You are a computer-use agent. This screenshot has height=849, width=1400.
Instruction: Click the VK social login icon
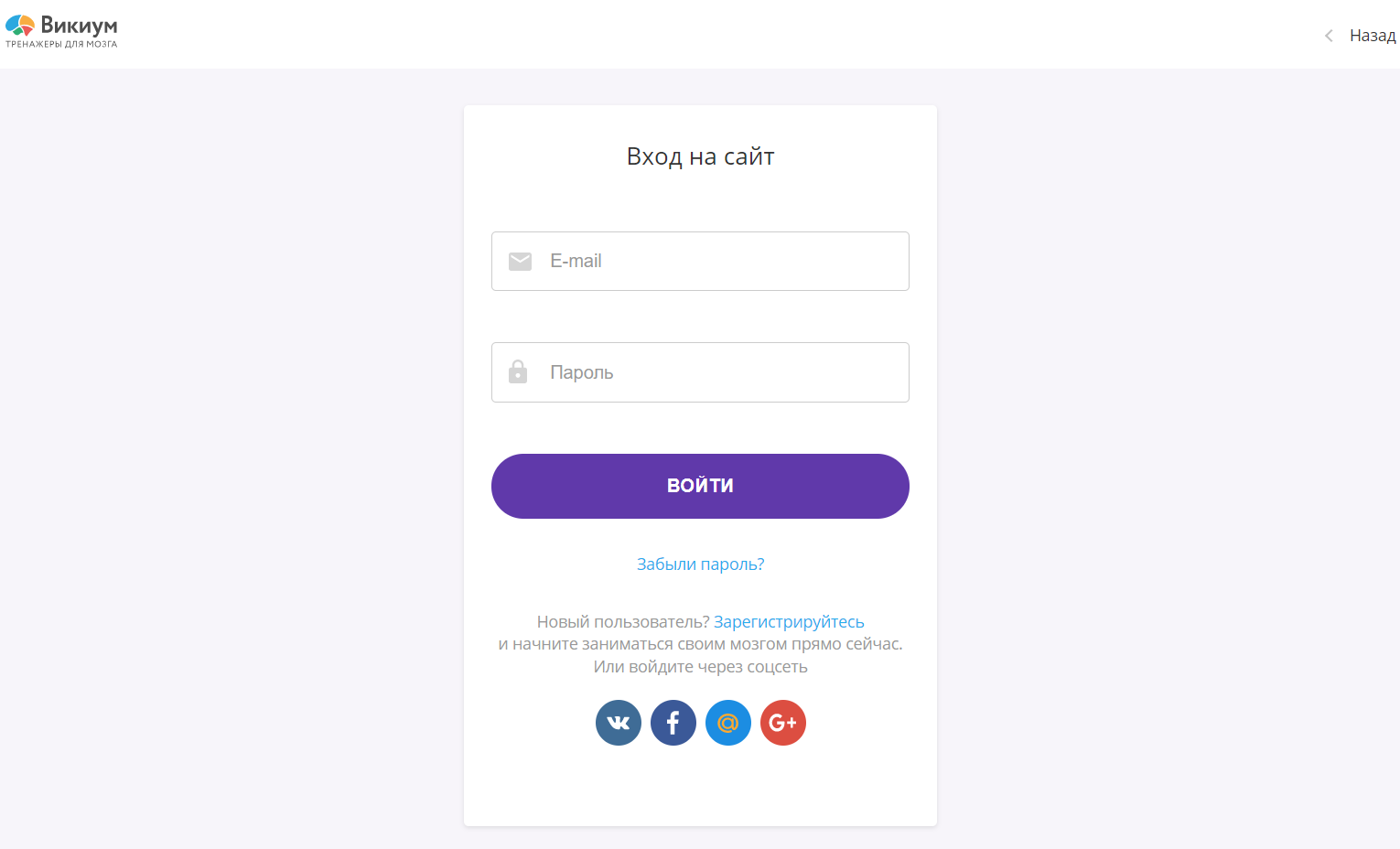point(619,723)
